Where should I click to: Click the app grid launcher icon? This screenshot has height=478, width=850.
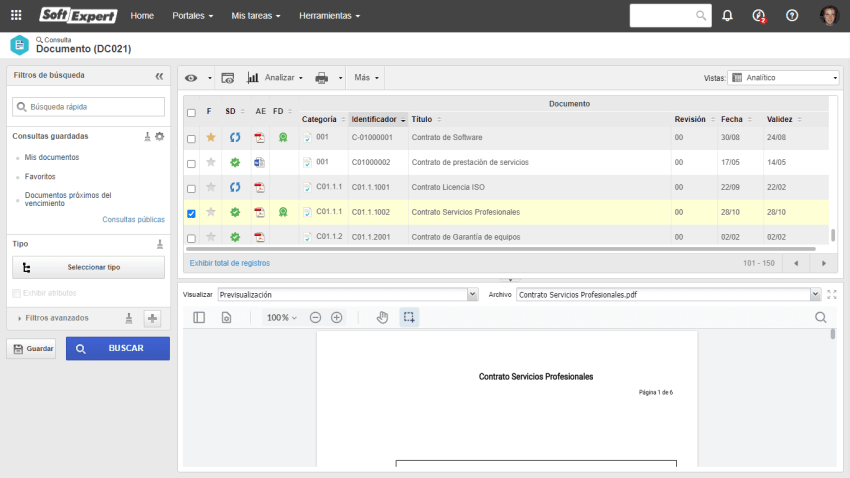[16, 16]
